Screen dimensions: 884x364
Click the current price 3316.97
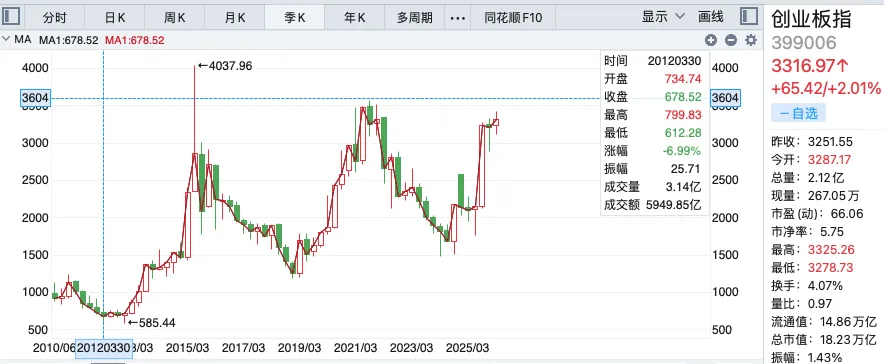[810, 65]
